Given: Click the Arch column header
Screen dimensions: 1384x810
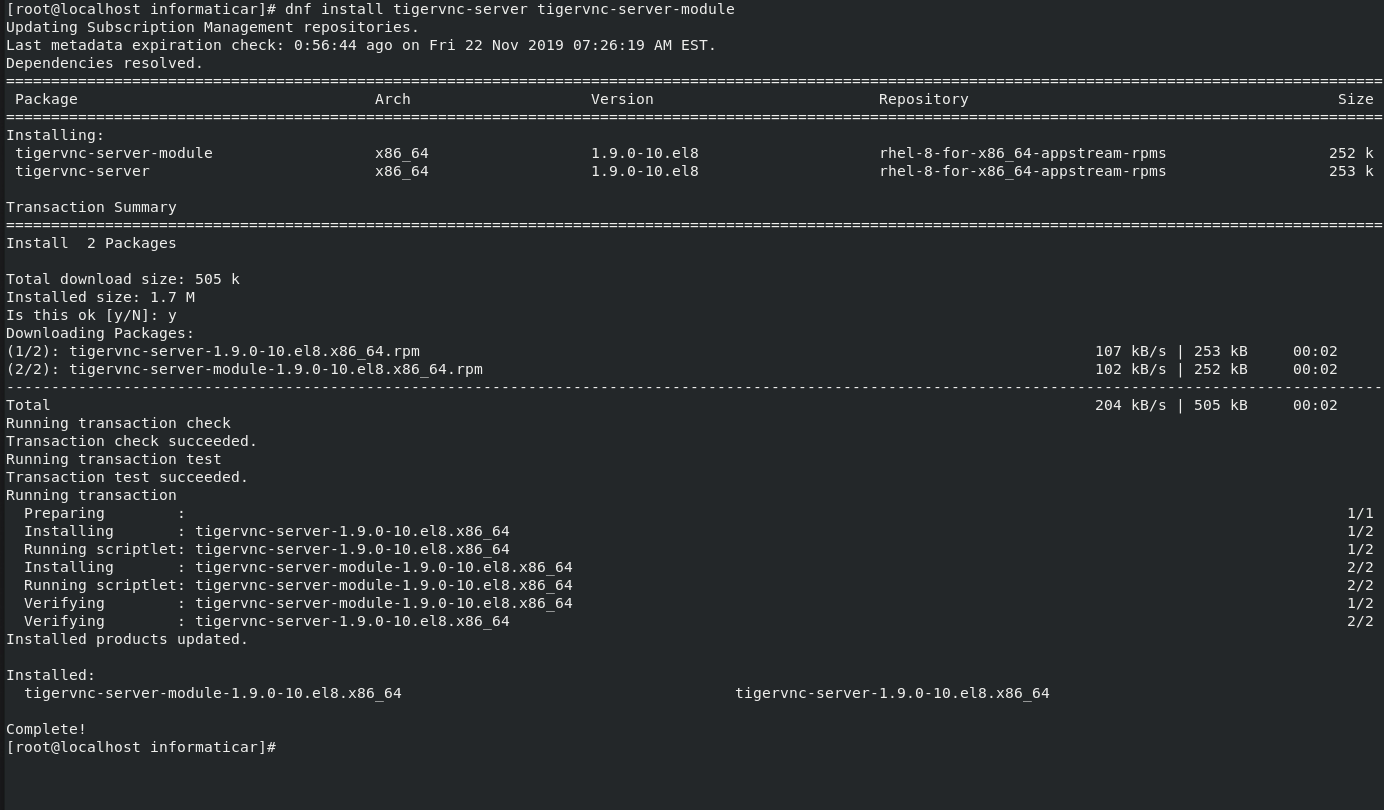Looking at the screenshot, I should click(393, 99).
